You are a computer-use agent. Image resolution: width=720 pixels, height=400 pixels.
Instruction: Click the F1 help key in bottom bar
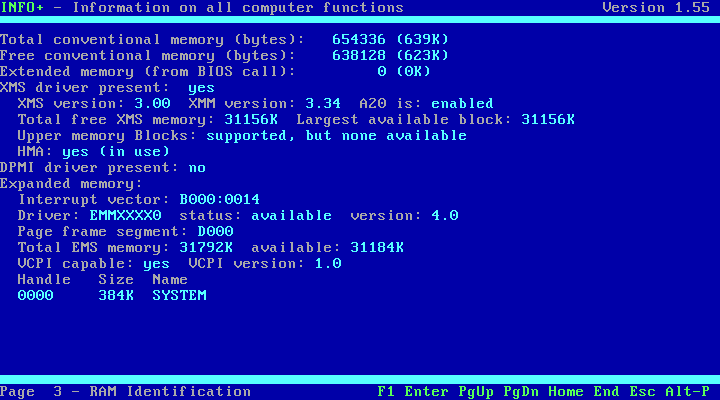pos(386,391)
